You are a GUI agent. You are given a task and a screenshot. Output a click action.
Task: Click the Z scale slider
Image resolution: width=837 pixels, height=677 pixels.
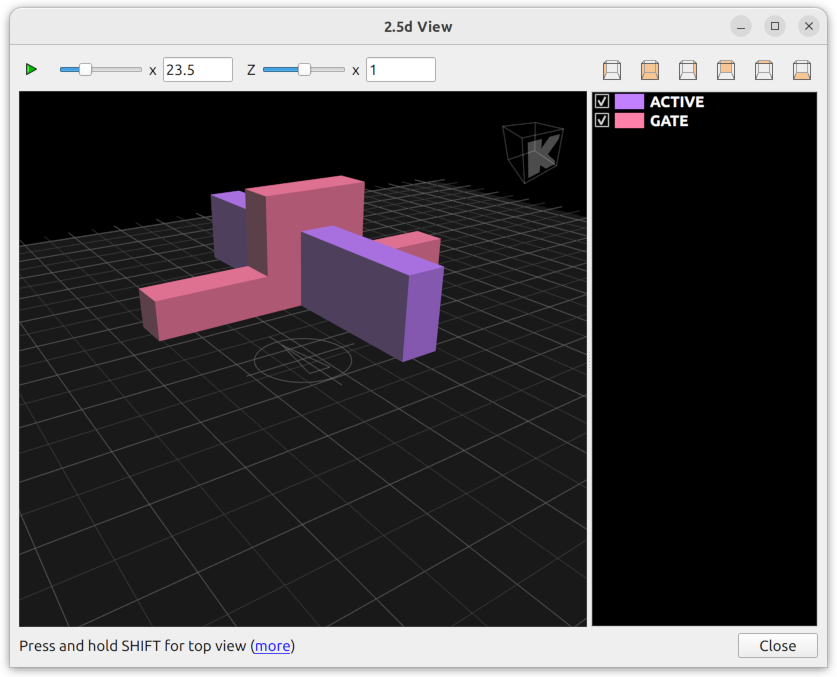(303, 69)
